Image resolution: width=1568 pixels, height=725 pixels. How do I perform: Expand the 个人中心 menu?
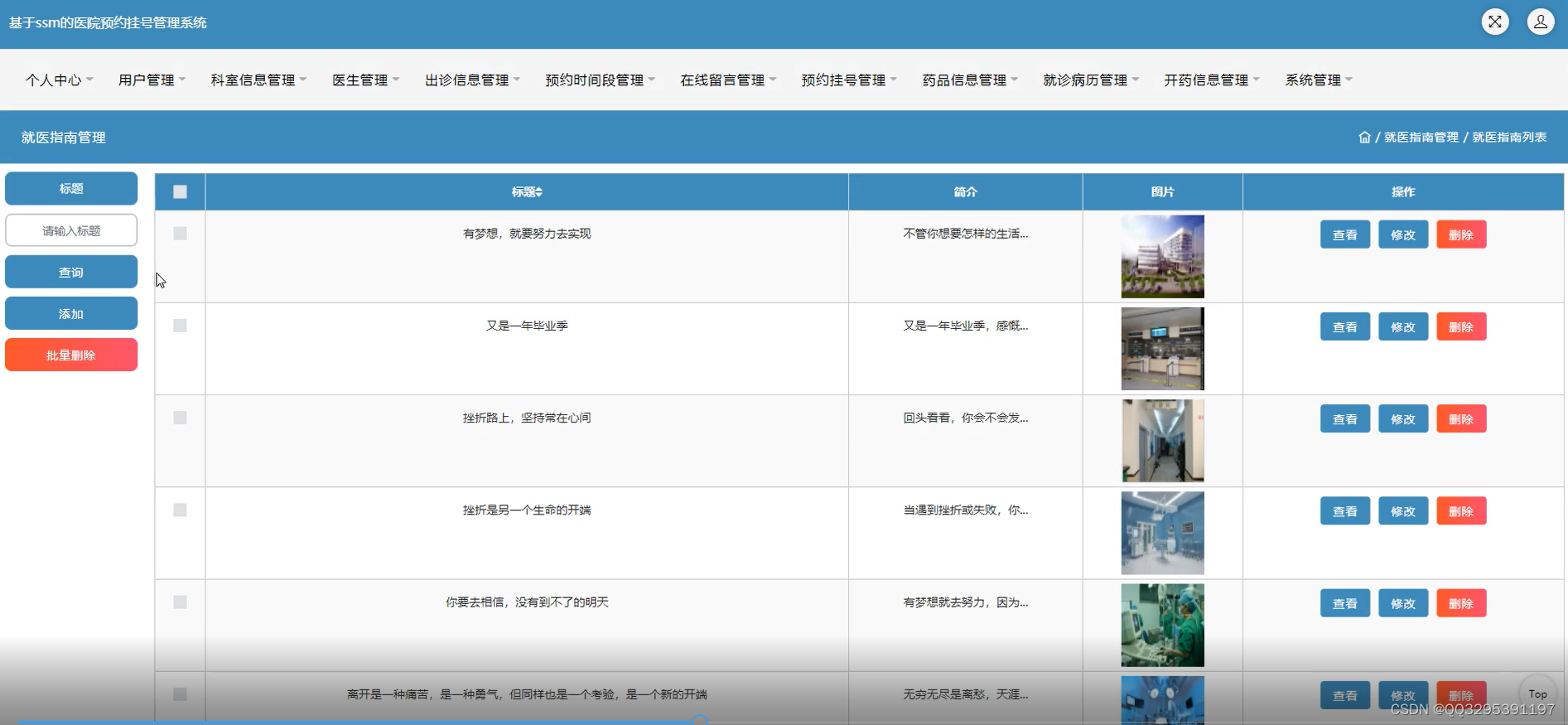click(x=59, y=80)
